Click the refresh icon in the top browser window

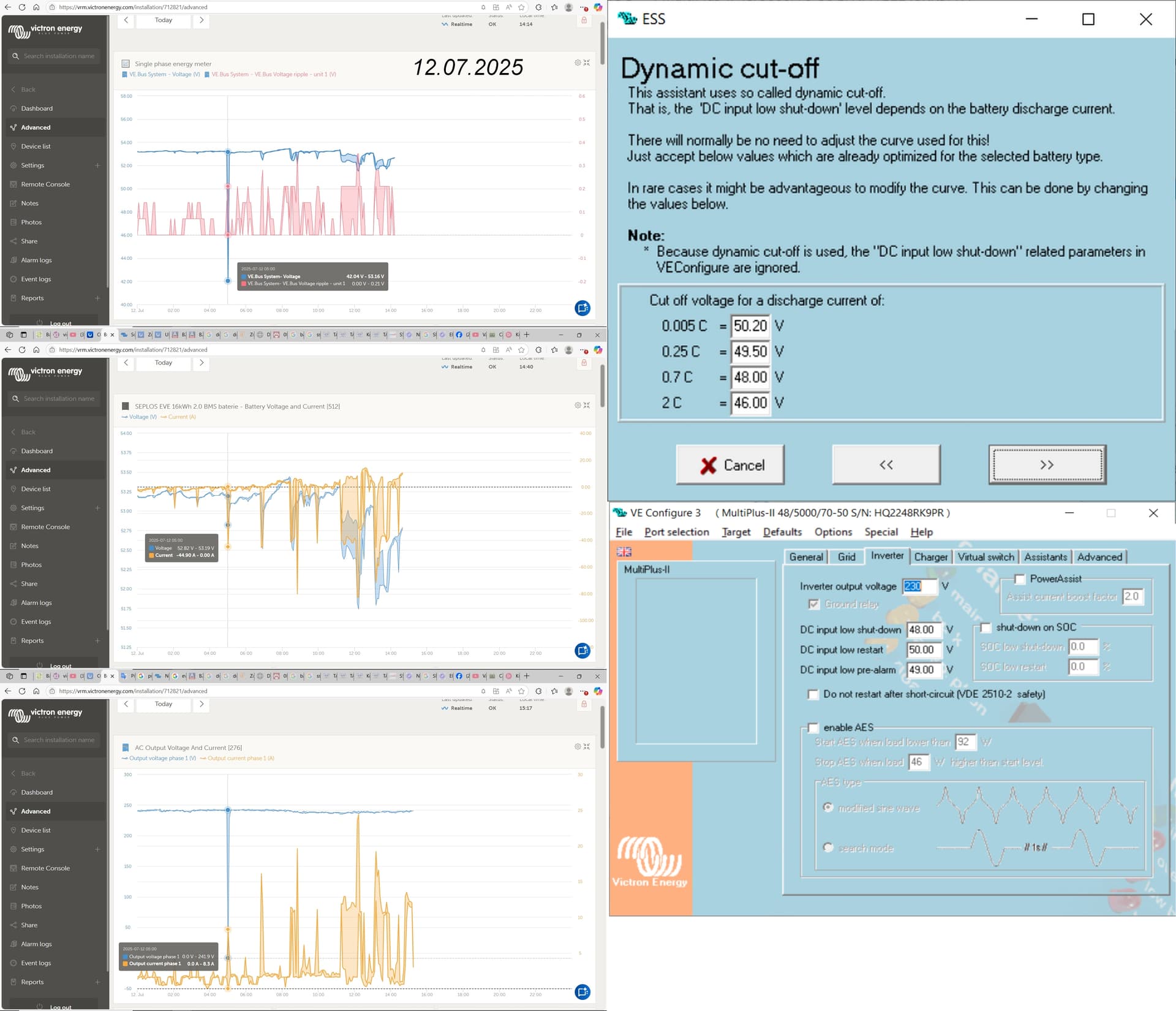click(x=21, y=7)
